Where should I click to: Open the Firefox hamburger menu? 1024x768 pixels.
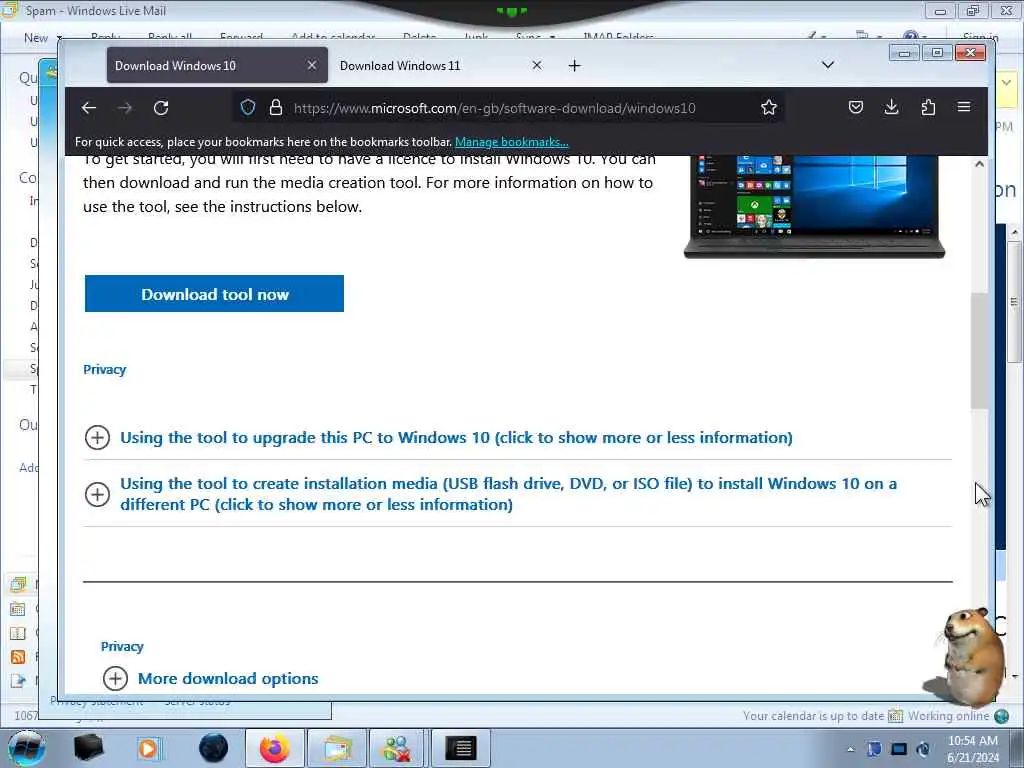click(964, 107)
